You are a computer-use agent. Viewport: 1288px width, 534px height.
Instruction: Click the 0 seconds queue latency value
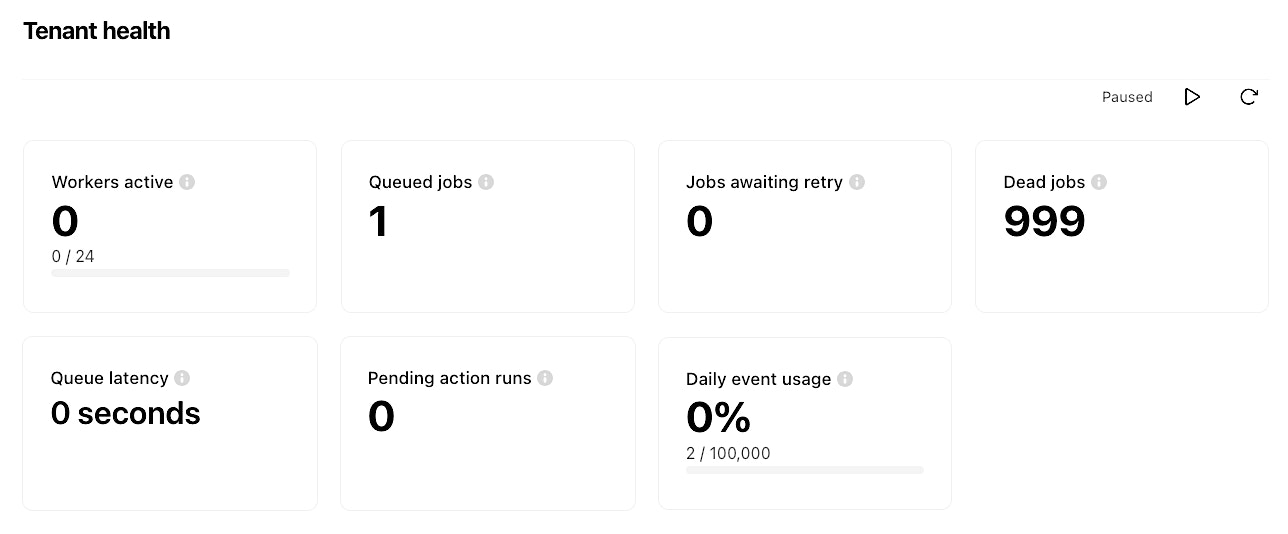(126, 413)
